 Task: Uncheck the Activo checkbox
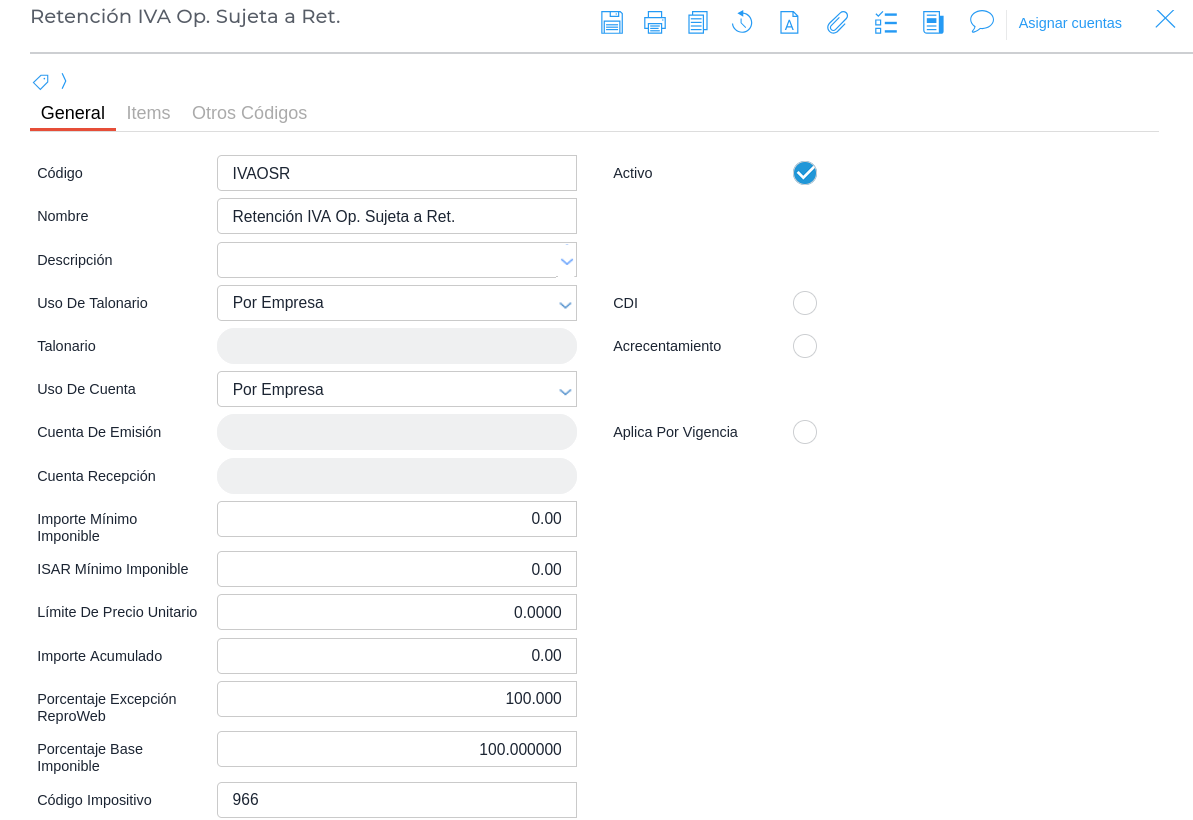coord(804,173)
